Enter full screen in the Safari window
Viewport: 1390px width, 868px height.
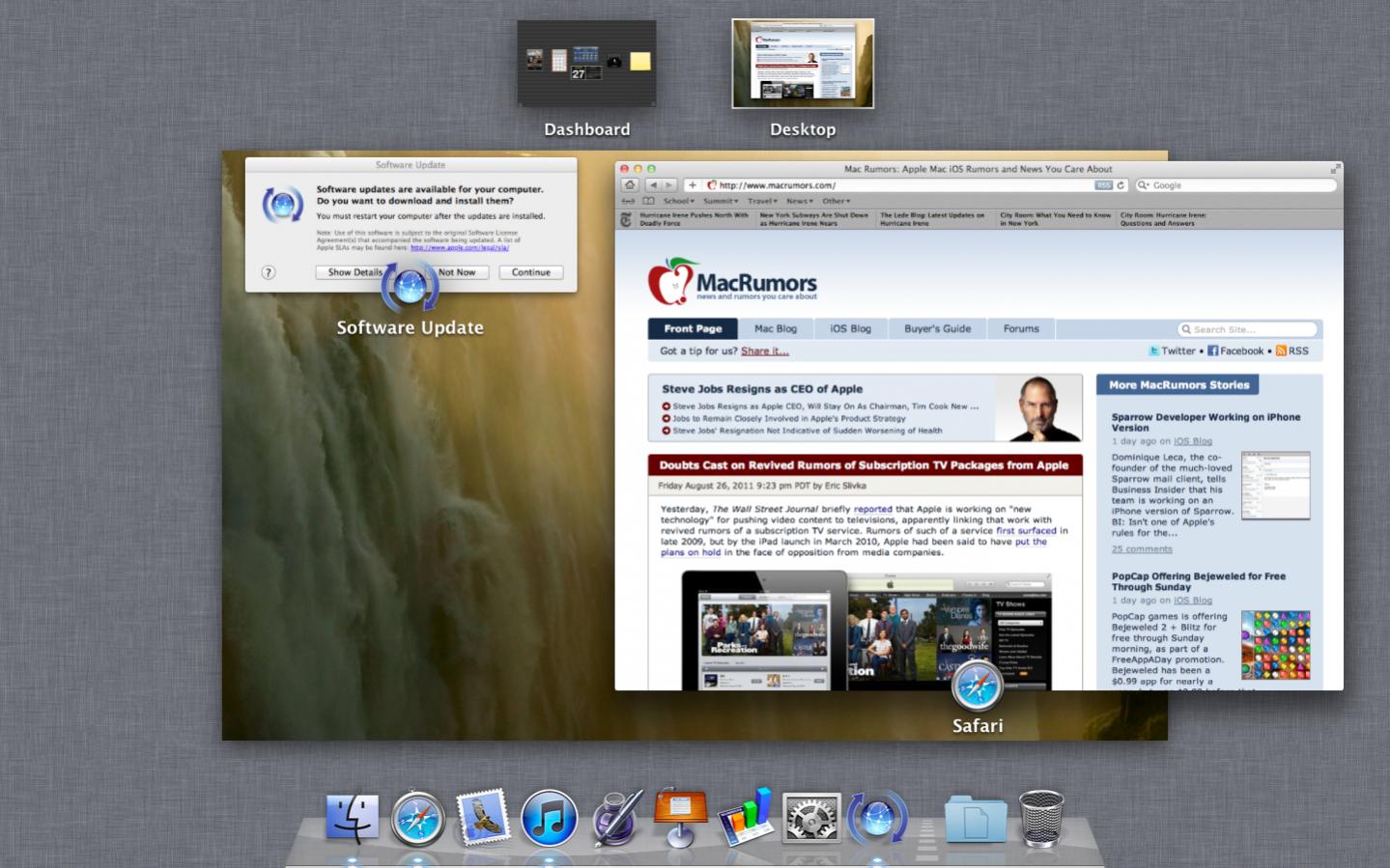pyautogui.click(x=1335, y=169)
